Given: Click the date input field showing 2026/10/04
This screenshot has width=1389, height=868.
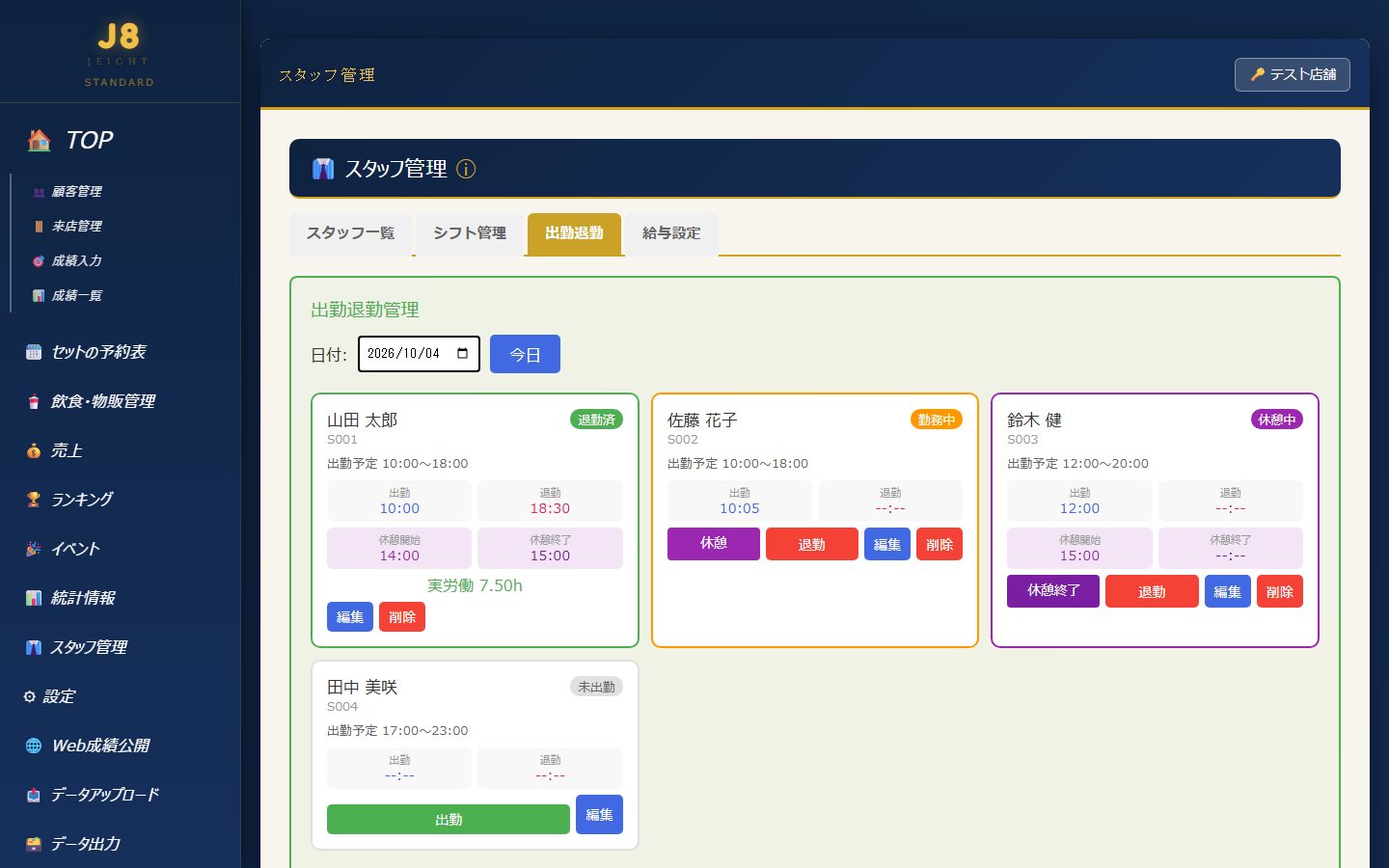Looking at the screenshot, I should [419, 354].
